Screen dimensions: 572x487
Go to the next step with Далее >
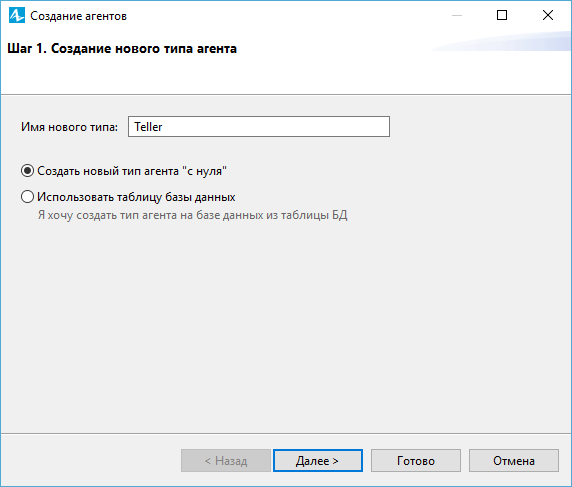(318, 461)
